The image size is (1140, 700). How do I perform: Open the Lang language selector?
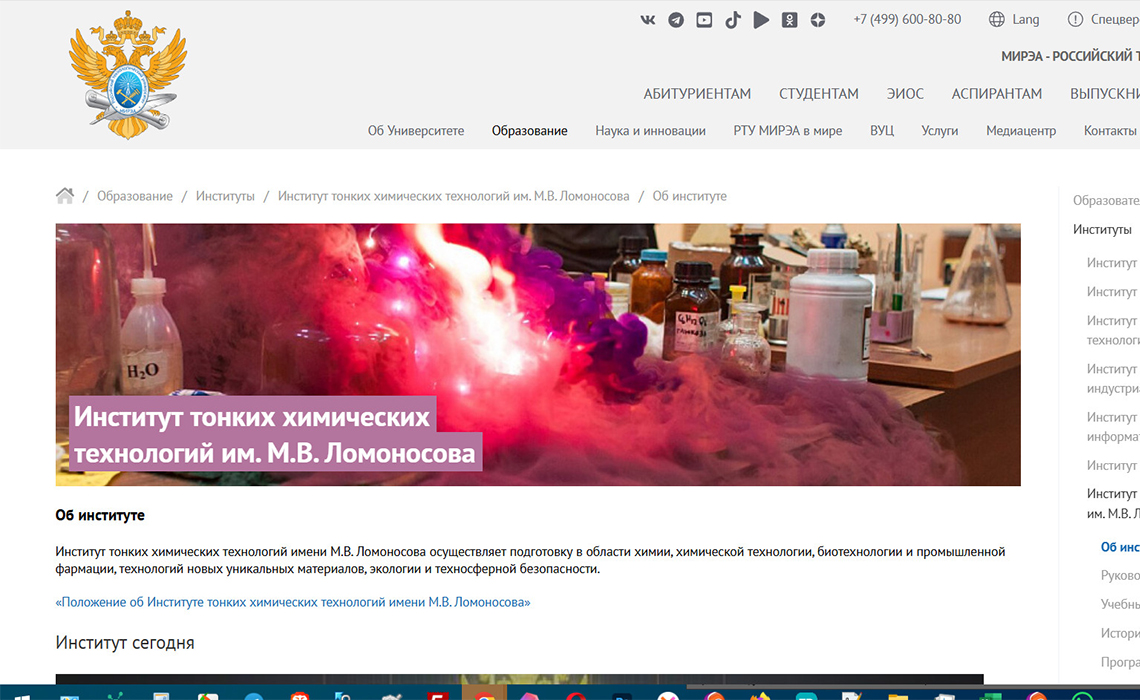click(x=1026, y=20)
